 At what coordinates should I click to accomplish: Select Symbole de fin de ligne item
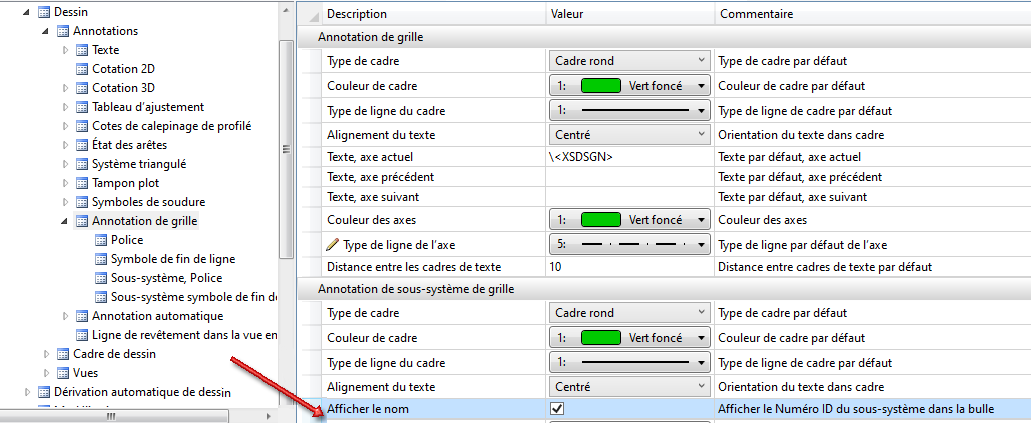(173, 259)
